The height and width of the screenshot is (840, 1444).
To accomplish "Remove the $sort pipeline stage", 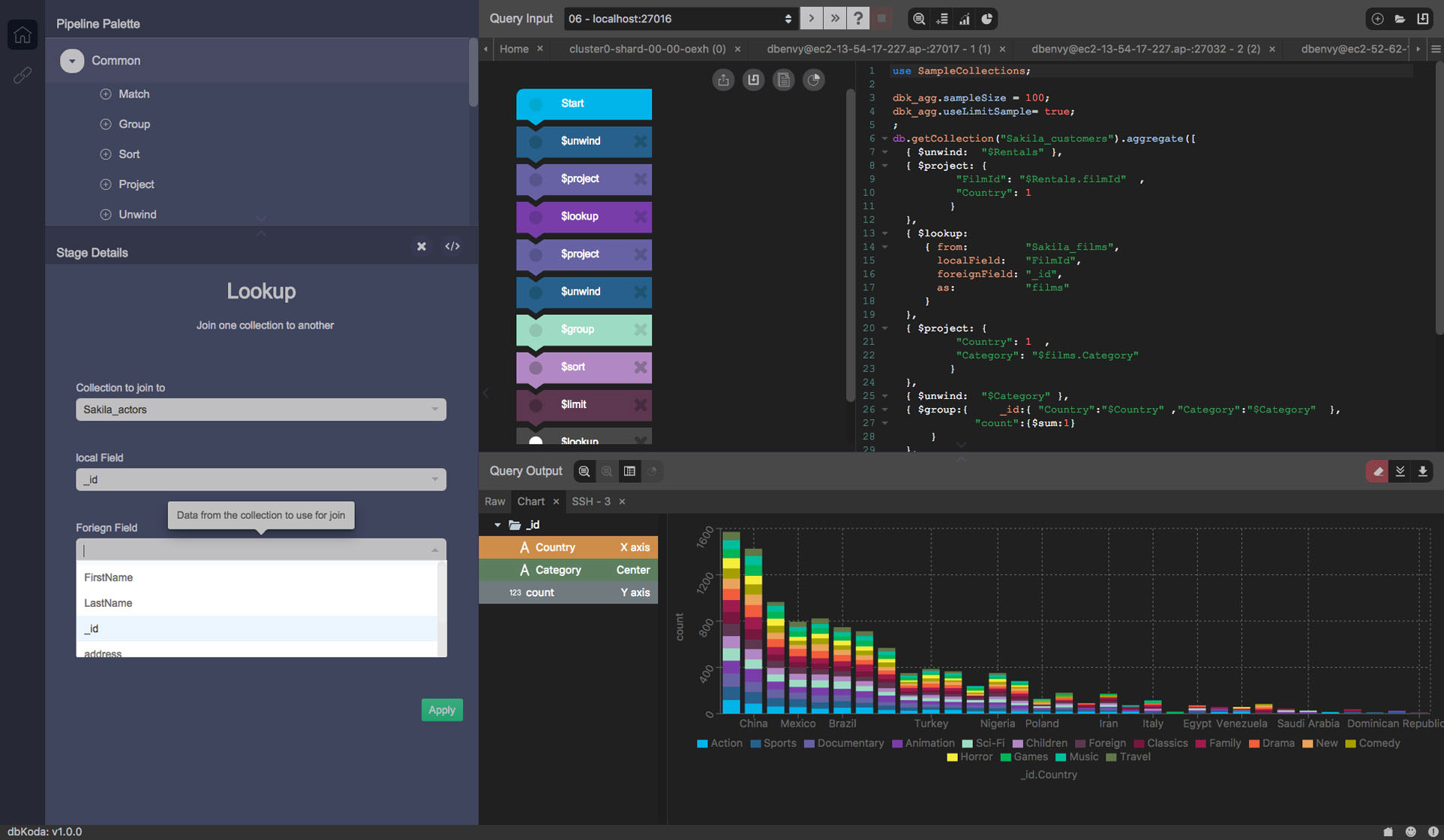I will click(640, 367).
